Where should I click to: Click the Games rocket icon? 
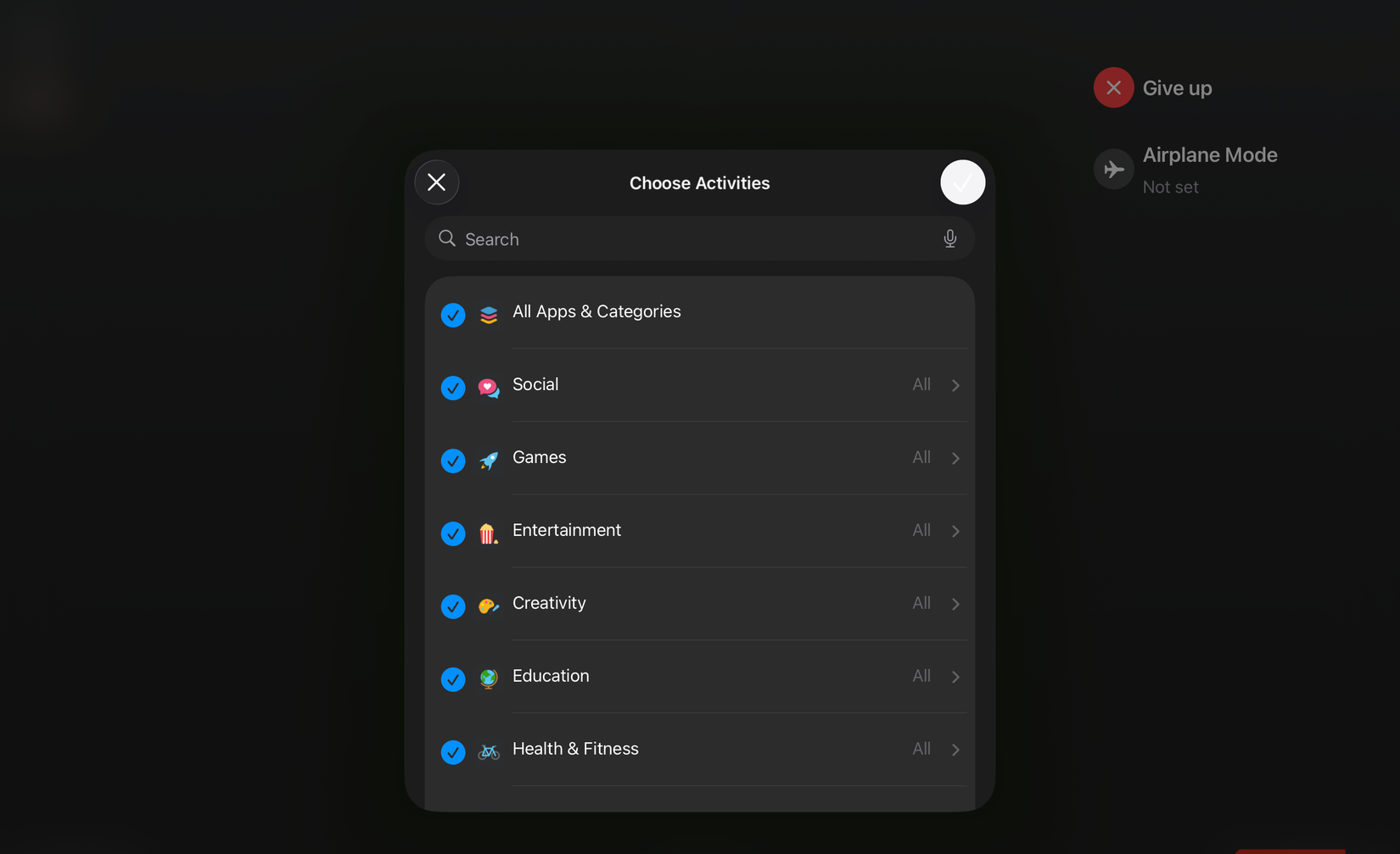[489, 460]
